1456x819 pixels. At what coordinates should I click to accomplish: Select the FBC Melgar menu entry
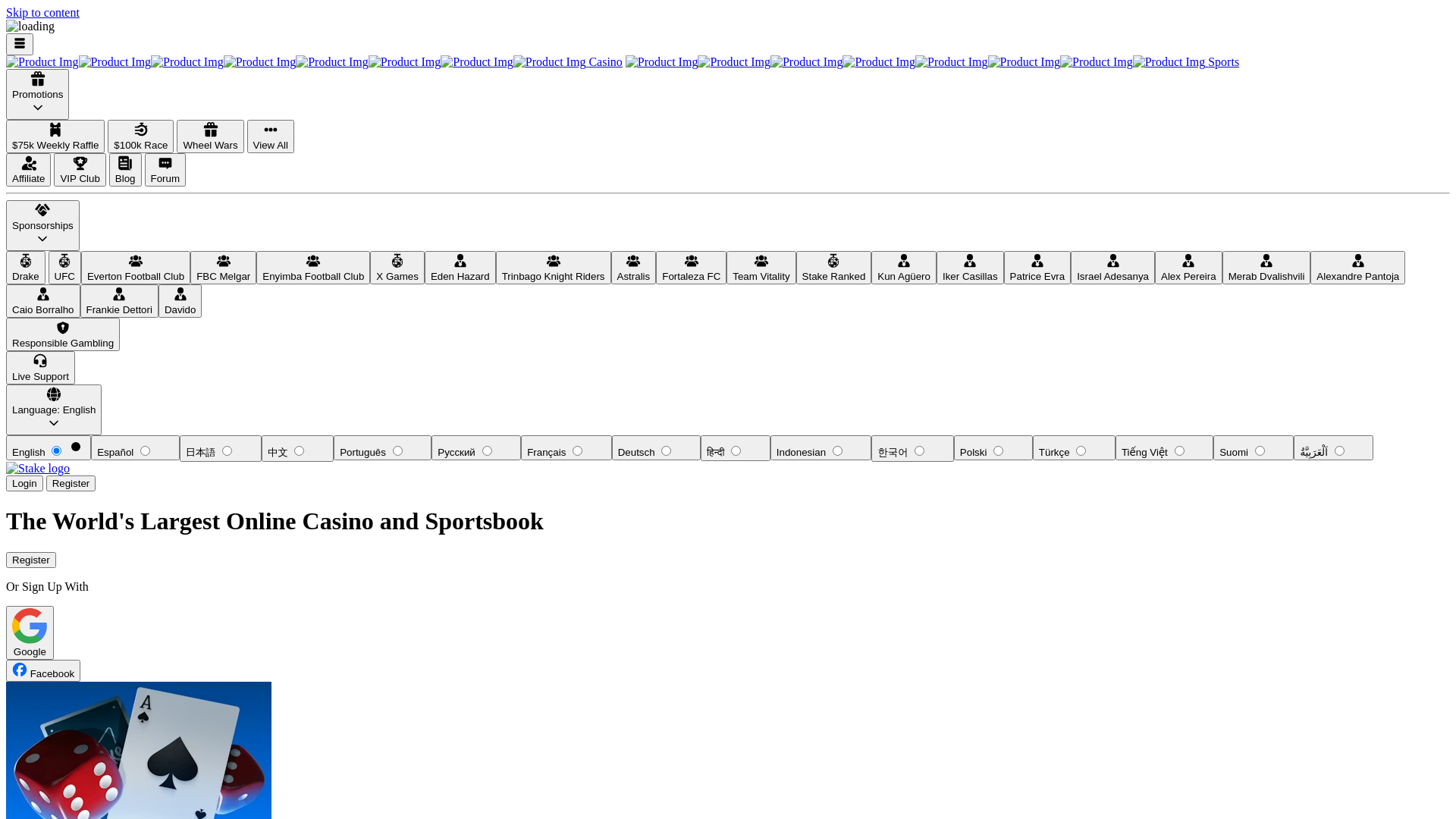point(223,268)
